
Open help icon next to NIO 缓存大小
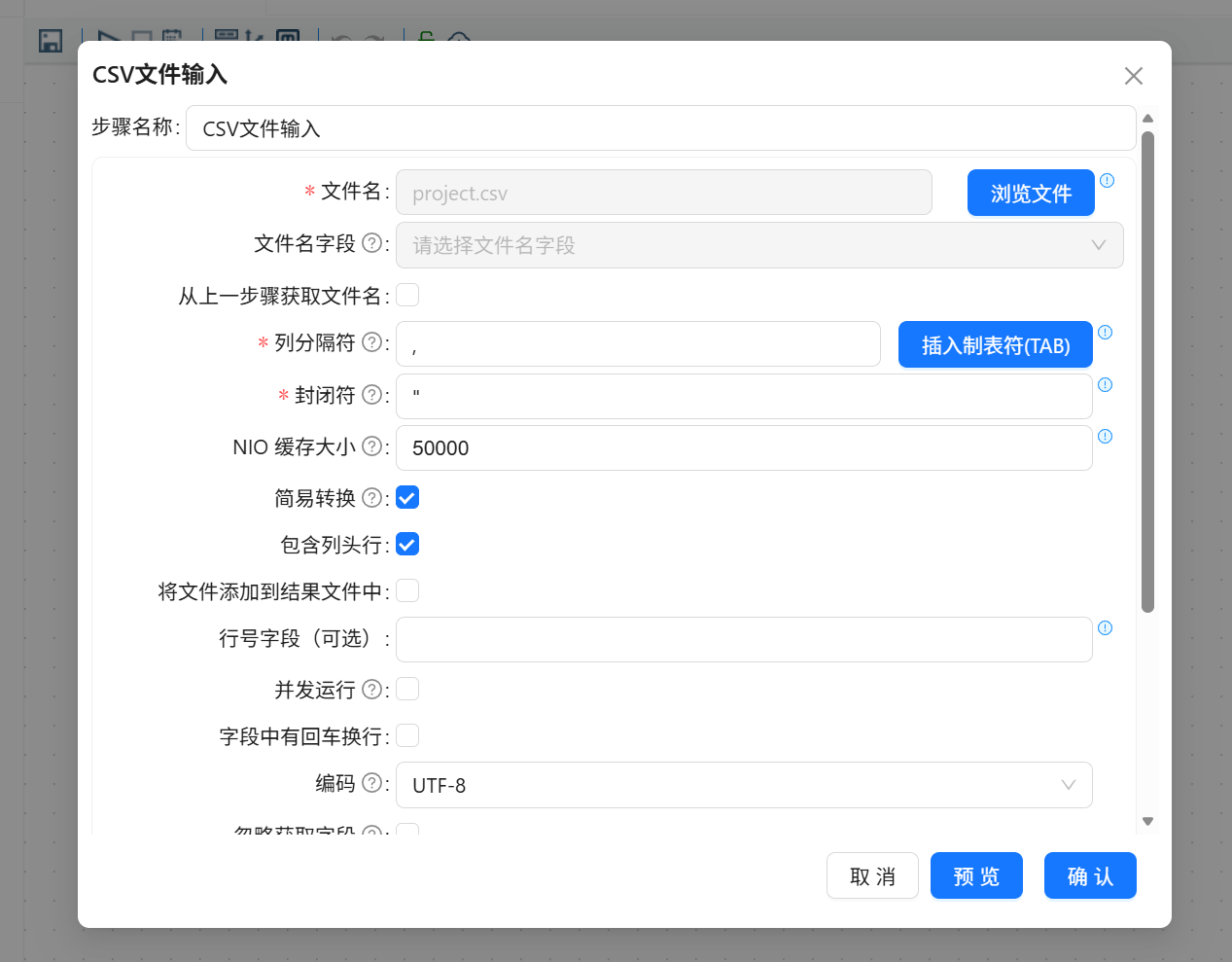371,445
